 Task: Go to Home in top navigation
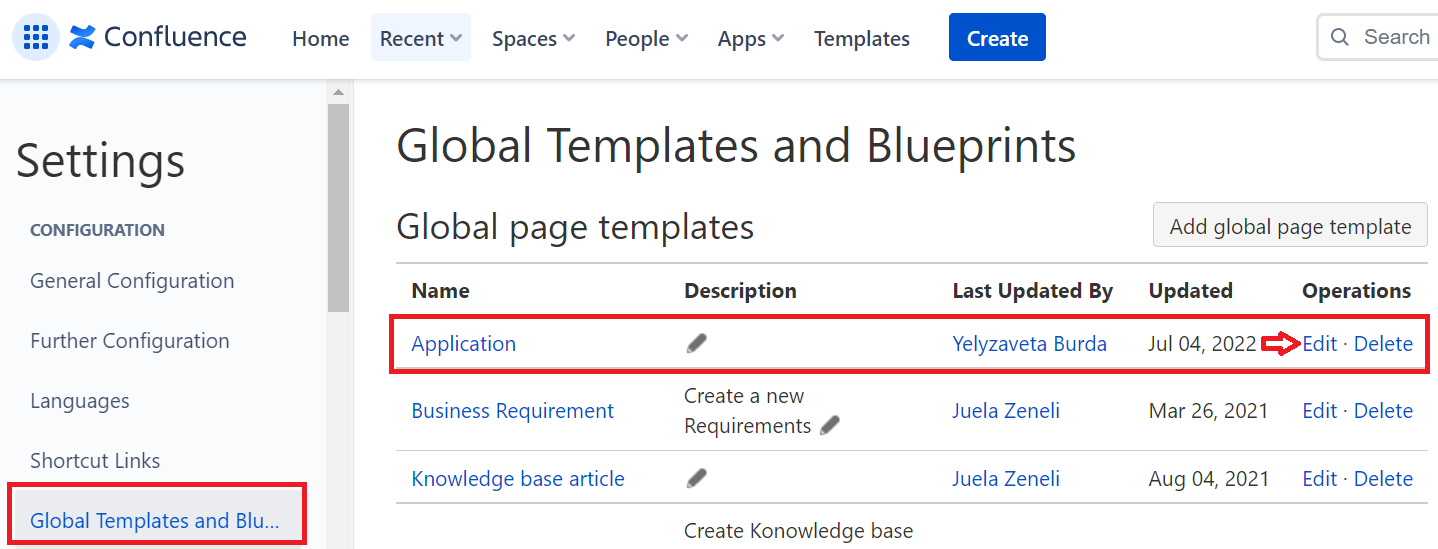[320, 38]
